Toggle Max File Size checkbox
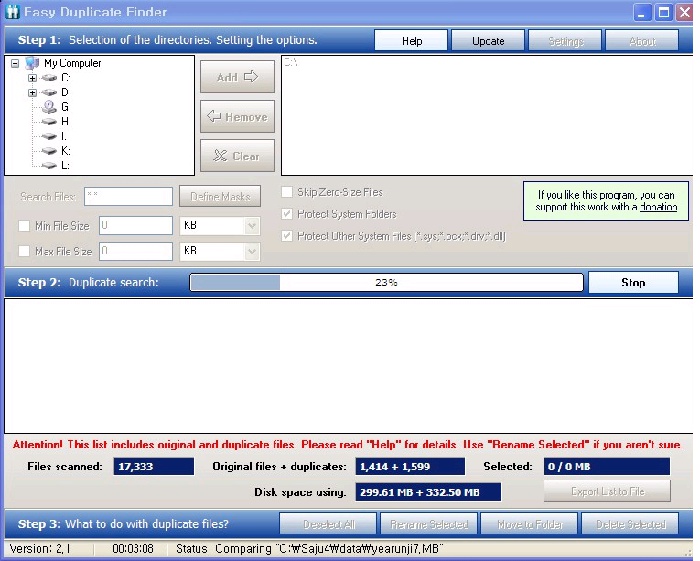The height and width of the screenshot is (561, 700). [x=24, y=251]
